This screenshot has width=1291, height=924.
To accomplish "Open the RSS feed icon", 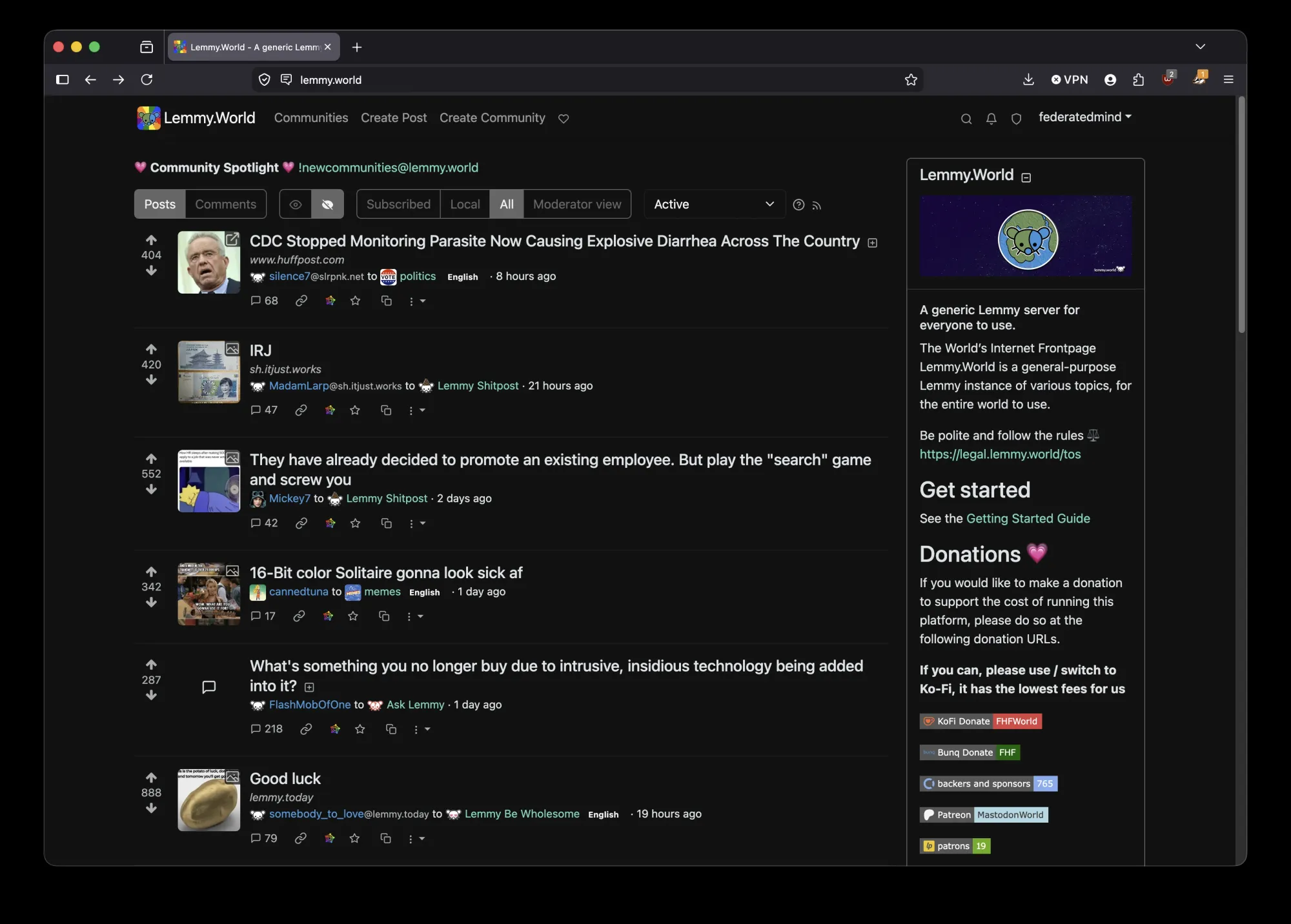I will coord(817,205).
